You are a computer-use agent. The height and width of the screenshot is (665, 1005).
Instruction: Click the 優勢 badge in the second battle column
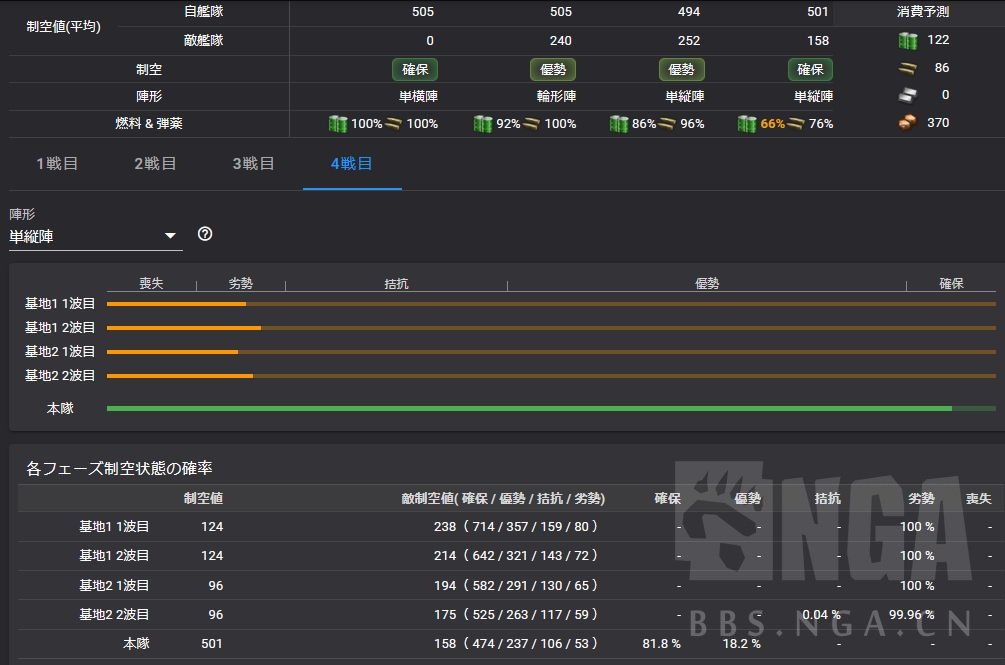[553, 70]
